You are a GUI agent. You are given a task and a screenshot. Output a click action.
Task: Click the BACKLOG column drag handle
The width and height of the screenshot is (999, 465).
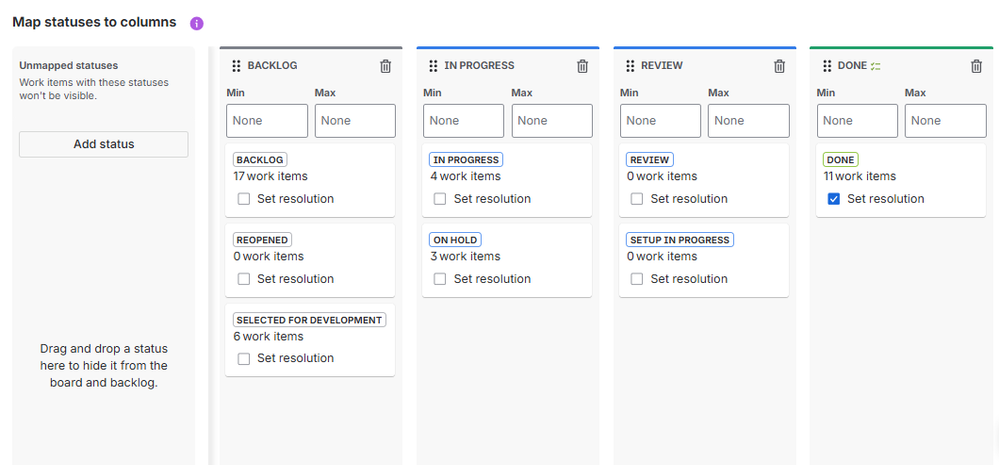[x=236, y=66]
